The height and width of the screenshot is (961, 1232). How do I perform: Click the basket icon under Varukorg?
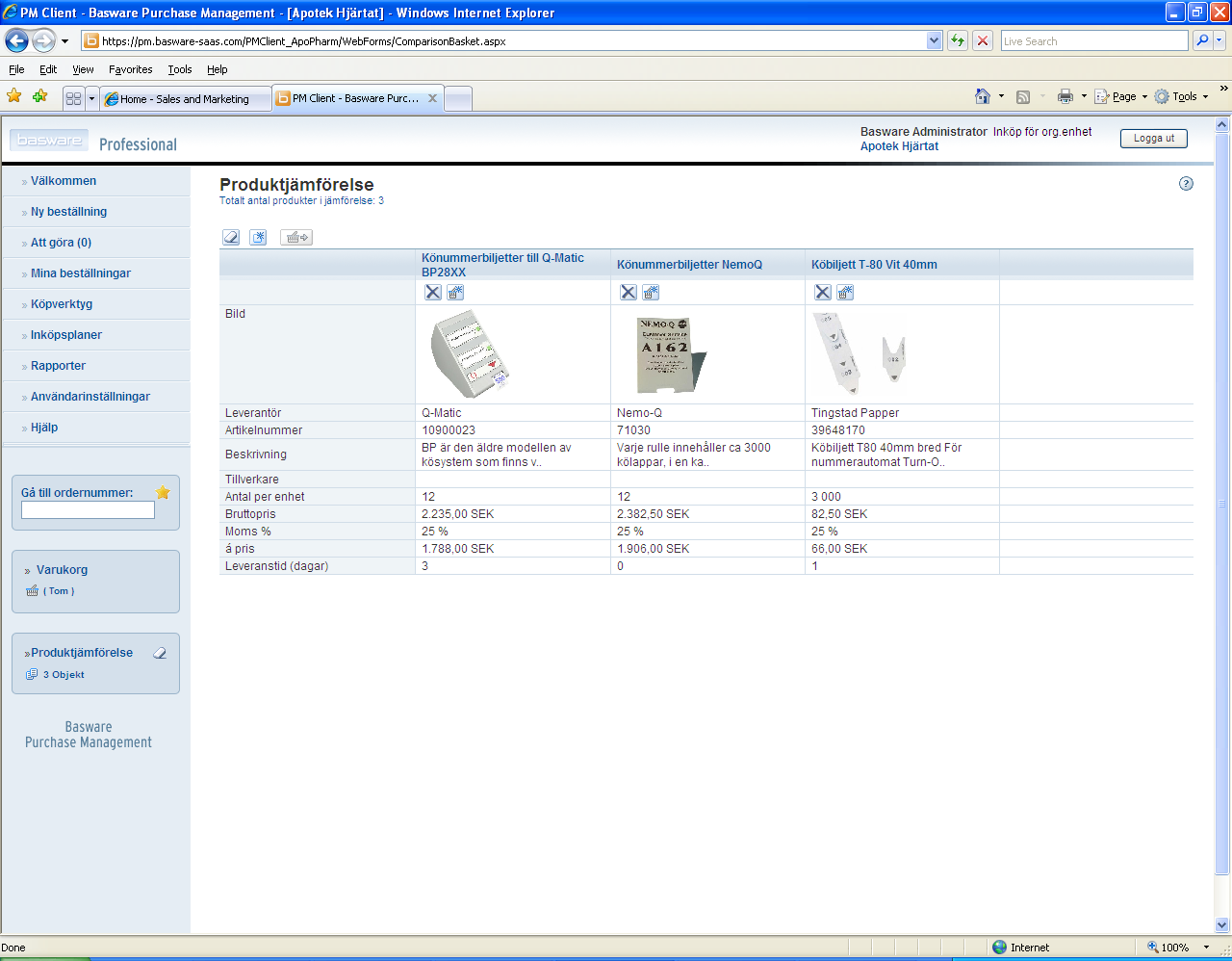click(33, 591)
